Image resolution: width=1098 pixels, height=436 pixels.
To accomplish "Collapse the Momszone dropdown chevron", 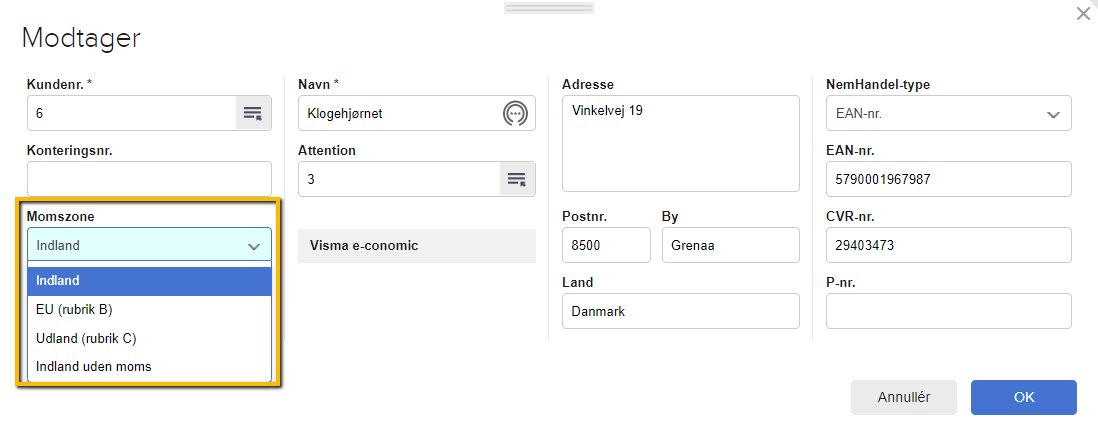I will (x=253, y=245).
